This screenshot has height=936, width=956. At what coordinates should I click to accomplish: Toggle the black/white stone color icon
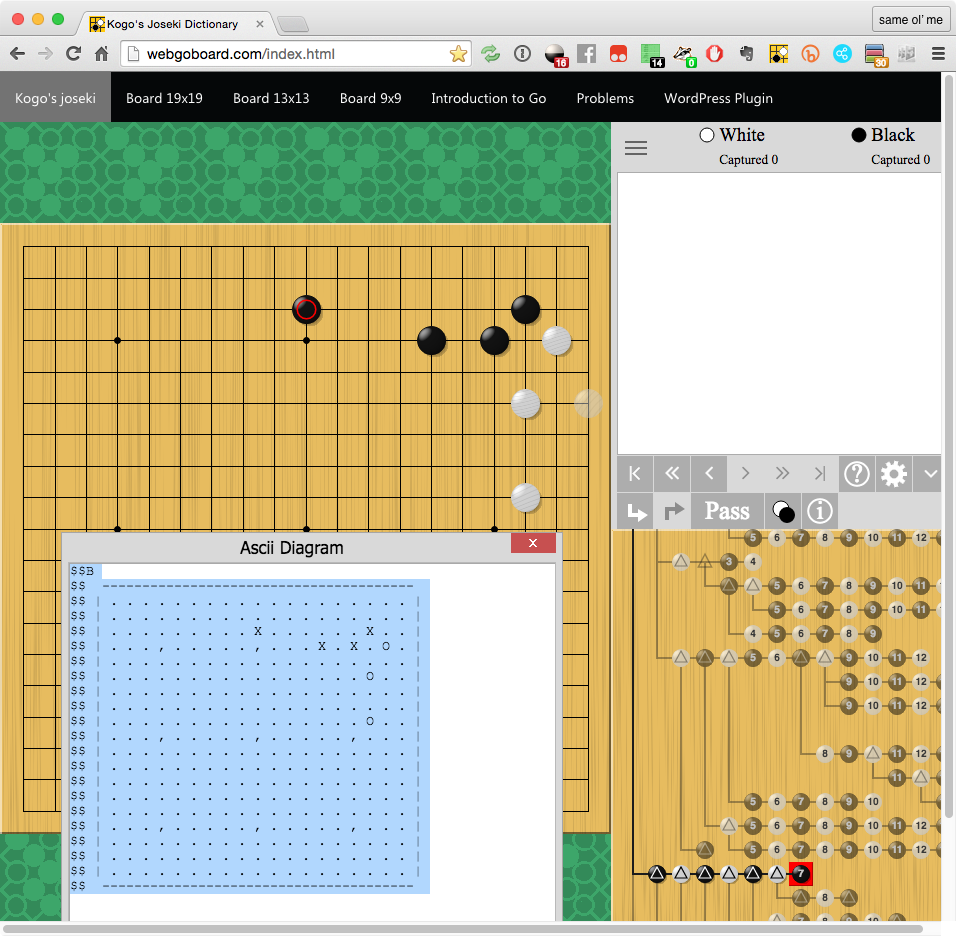[x=782, y=511]
